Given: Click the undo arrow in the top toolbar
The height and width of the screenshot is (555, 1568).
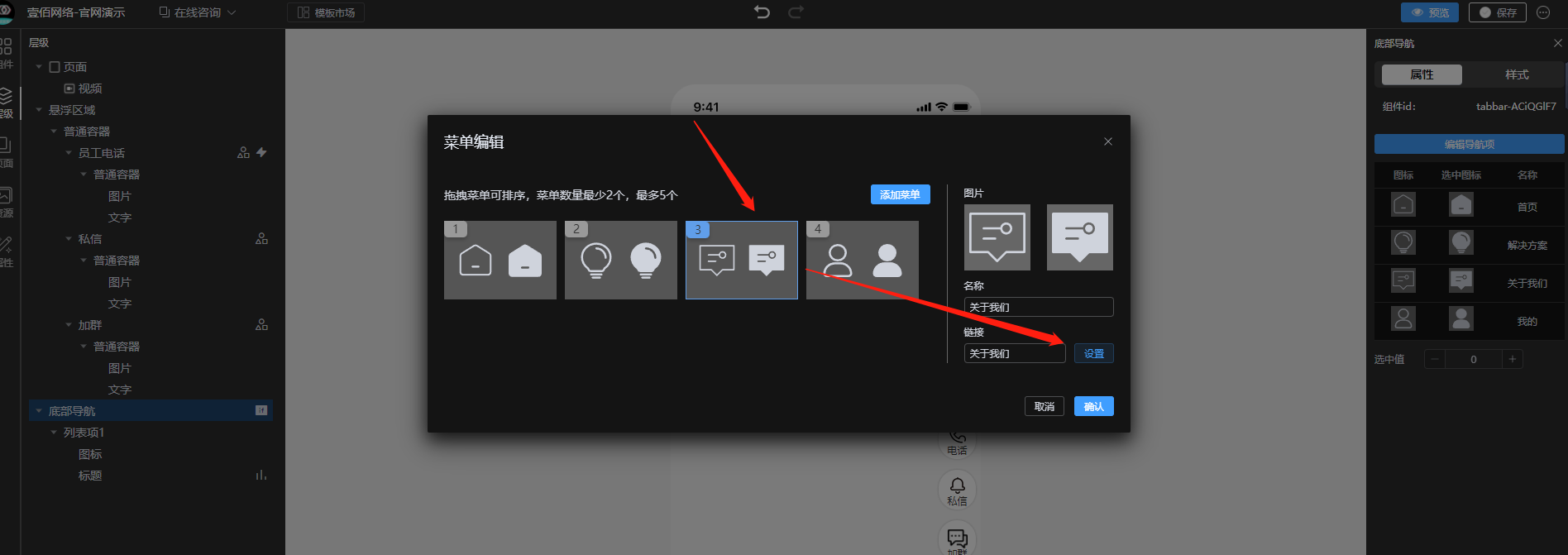Looking at the screenshot, I should click(762, 12).
